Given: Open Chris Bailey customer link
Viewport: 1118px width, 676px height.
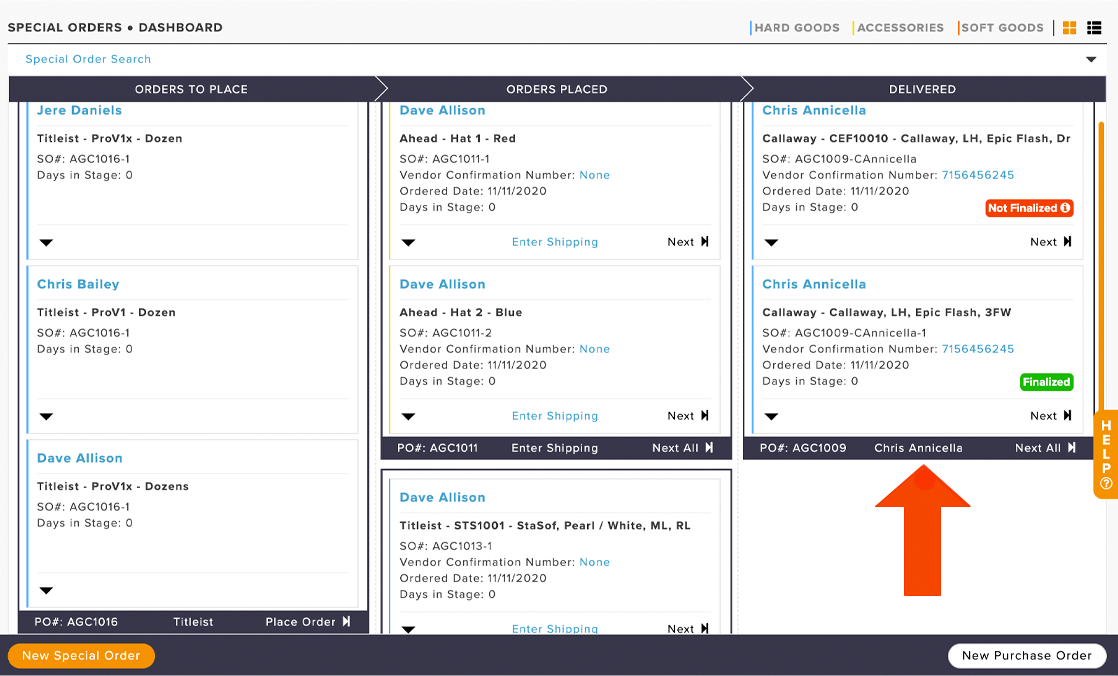Looking at the screenshot, I should [x=78, y=285].
